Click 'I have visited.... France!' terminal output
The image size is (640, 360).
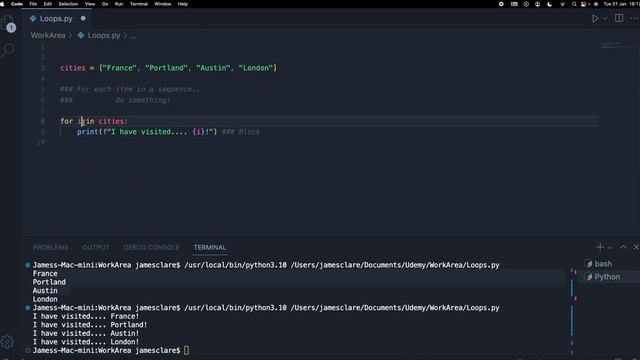click(86, 316)
